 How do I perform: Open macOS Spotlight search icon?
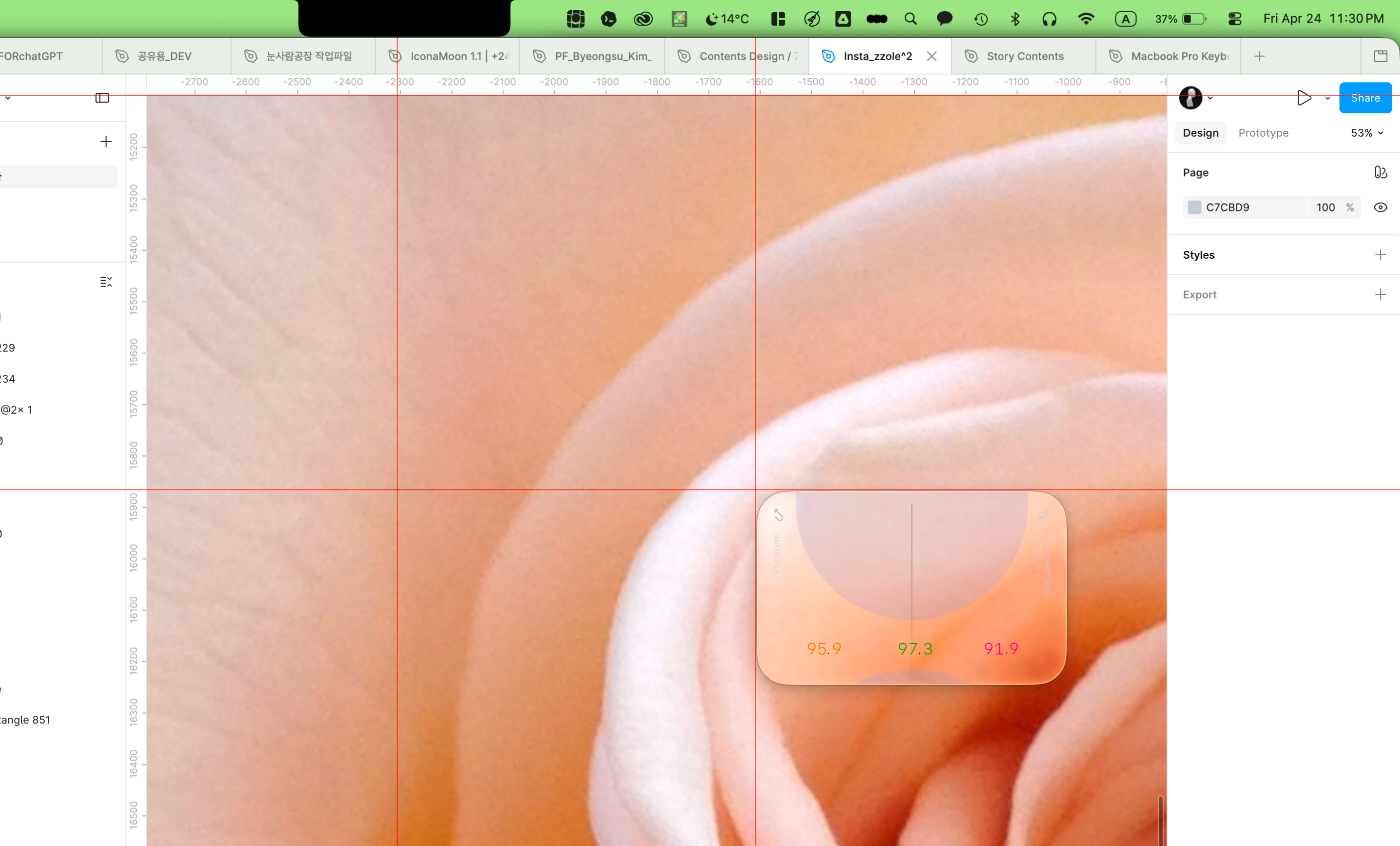pyautogui.click(x=910, y=19)
